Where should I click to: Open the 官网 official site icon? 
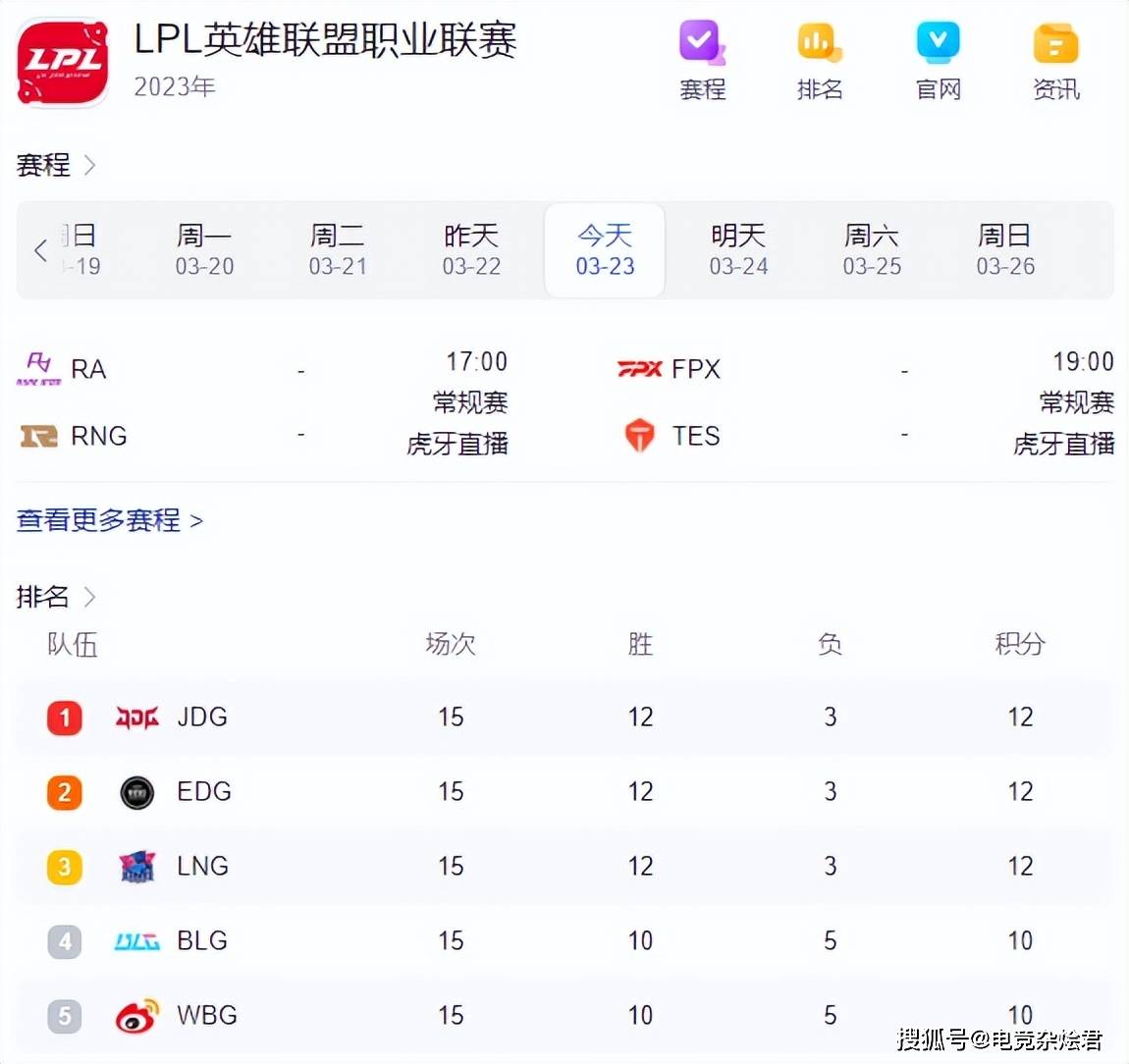click(x=938, y=45)
